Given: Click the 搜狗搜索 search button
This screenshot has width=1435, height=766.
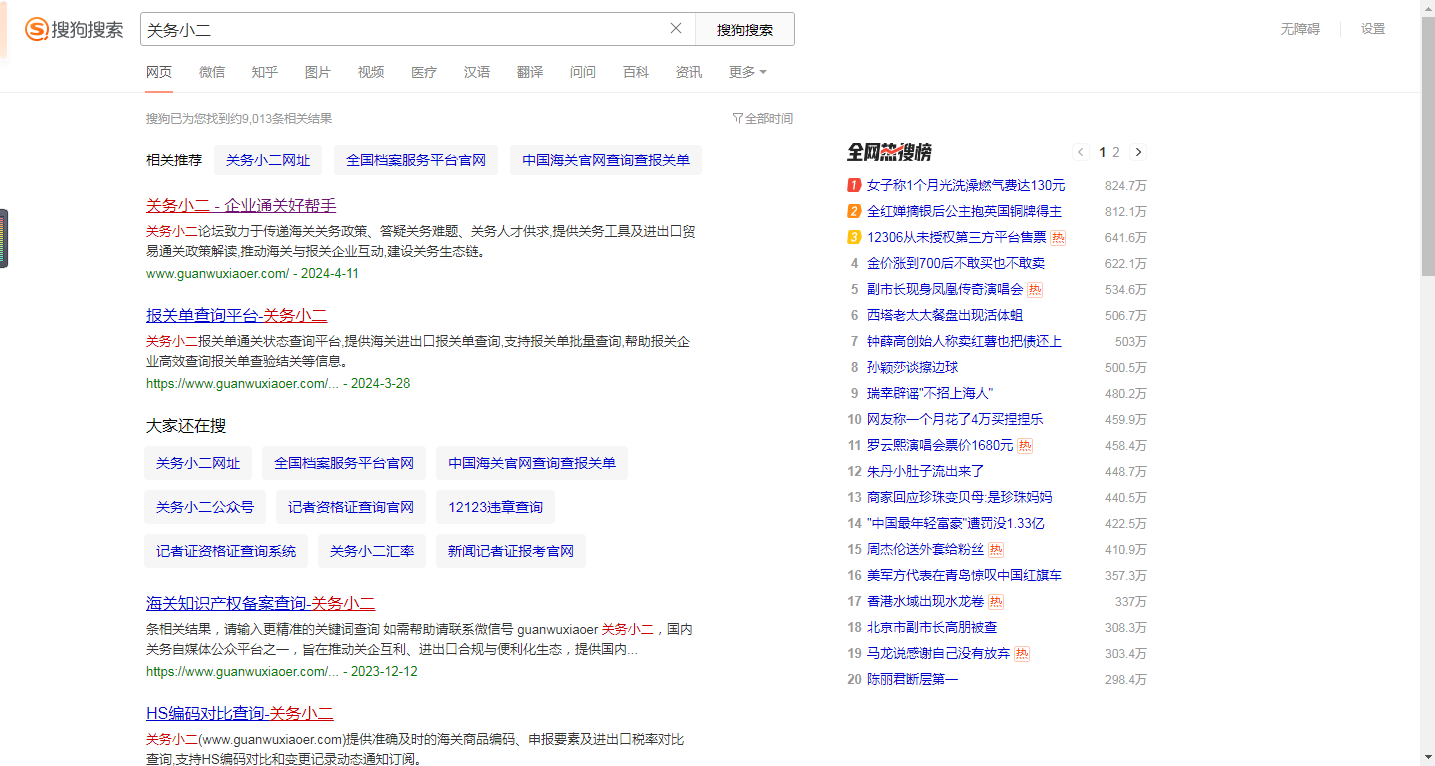Looking at the screenshot, I should (x=745, y=29).
